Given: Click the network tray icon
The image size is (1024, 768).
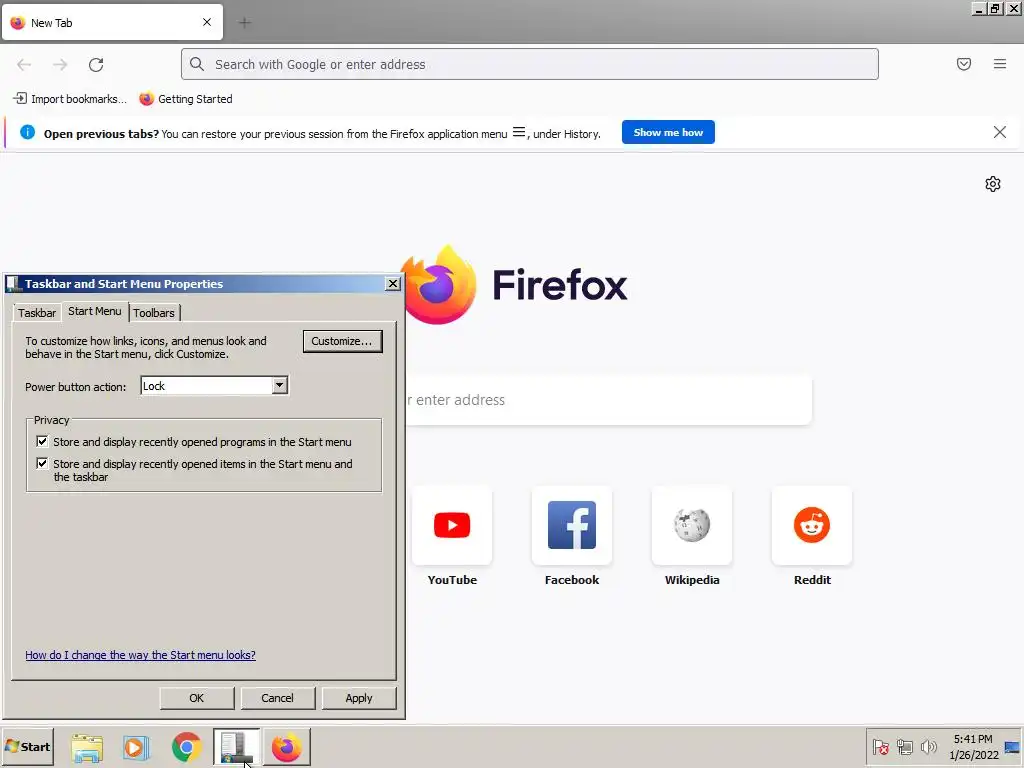Looking at the screenshot, I should [904, 746].
